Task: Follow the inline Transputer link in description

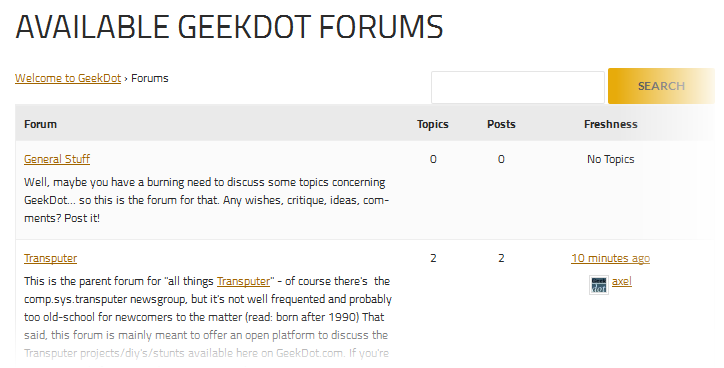Action: tap(243, 281)
